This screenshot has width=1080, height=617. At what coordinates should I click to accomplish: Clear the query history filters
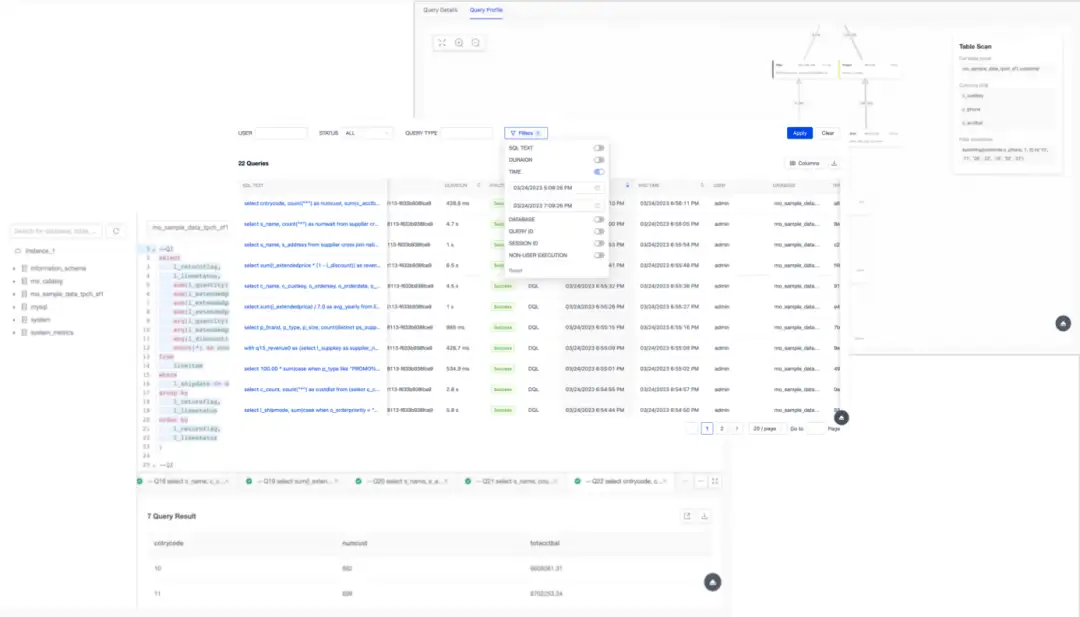pos(828,133)
